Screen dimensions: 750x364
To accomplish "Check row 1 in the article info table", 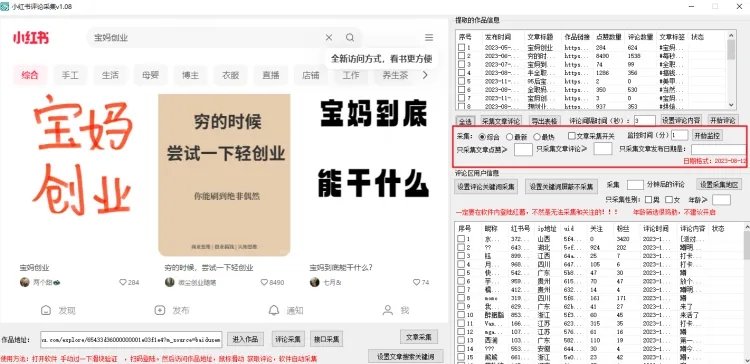I will pos(461,47).
